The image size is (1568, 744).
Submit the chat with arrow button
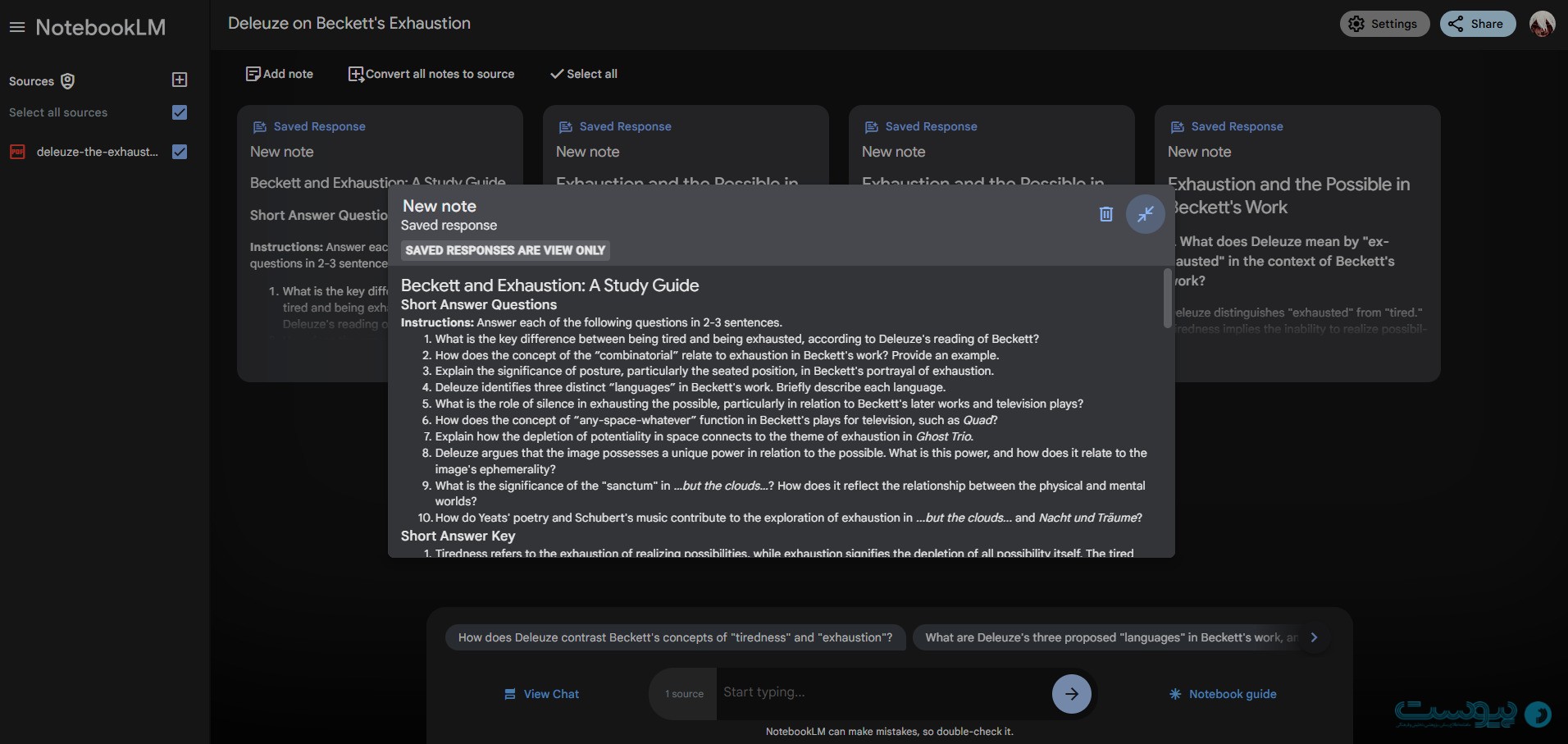(x=1072, y=694)
